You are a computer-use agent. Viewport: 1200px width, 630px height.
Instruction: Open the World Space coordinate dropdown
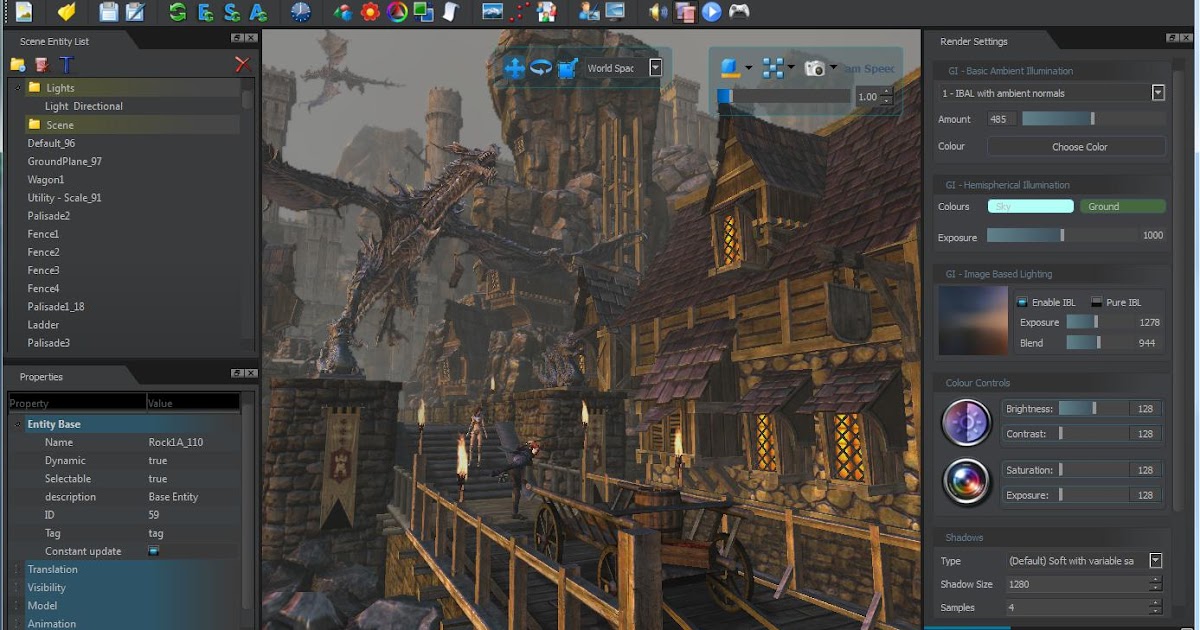[x=655, y=68]
